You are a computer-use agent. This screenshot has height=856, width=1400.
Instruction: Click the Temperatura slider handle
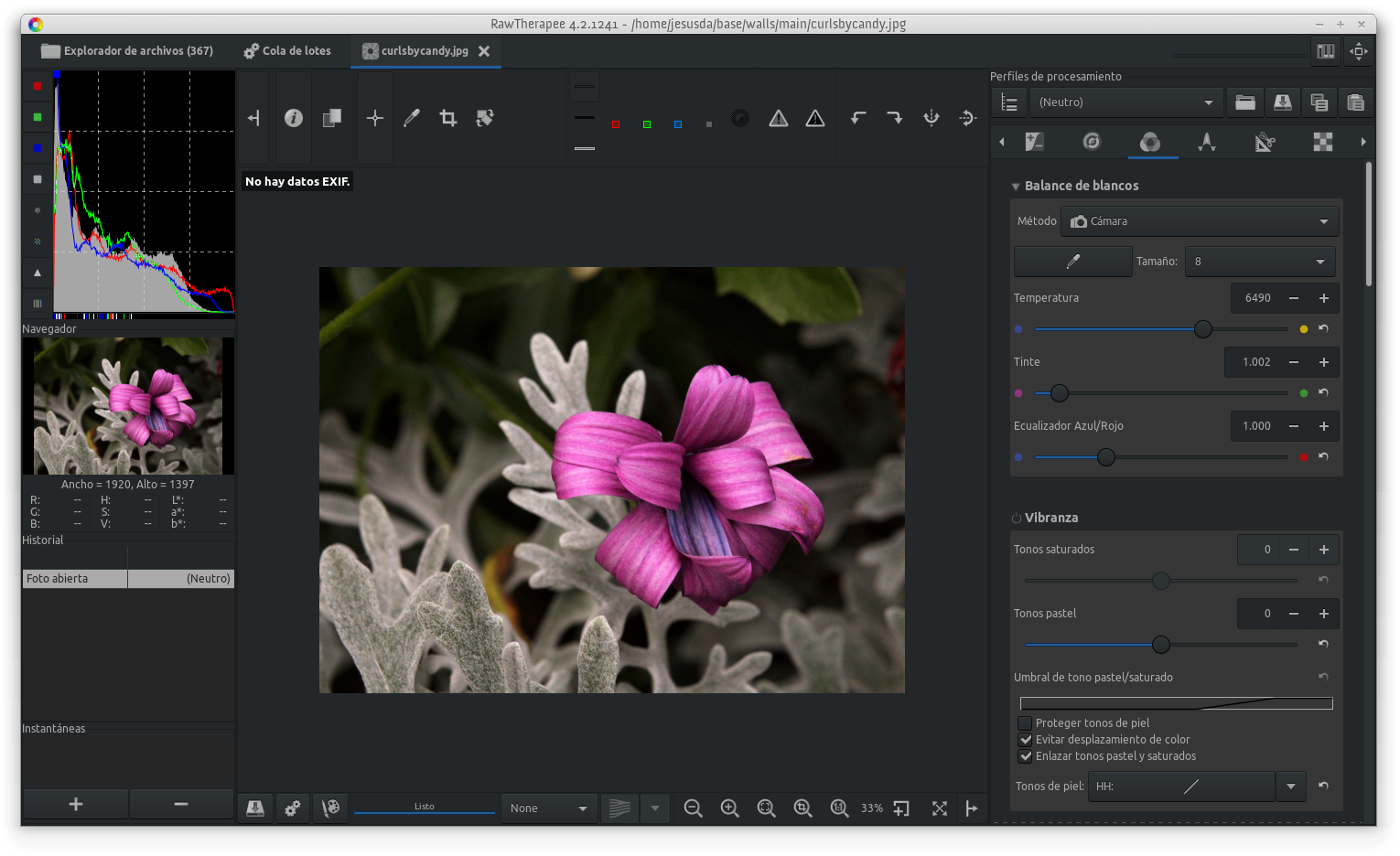1203,329
